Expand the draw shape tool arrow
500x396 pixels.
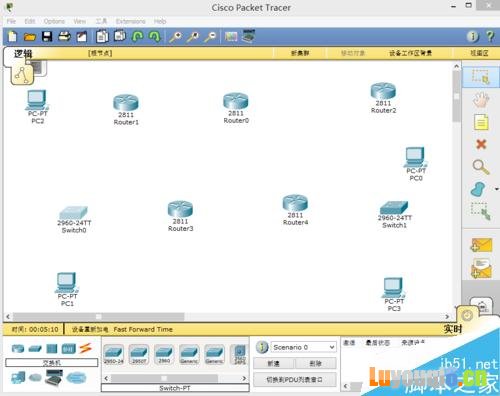[497, 189]
